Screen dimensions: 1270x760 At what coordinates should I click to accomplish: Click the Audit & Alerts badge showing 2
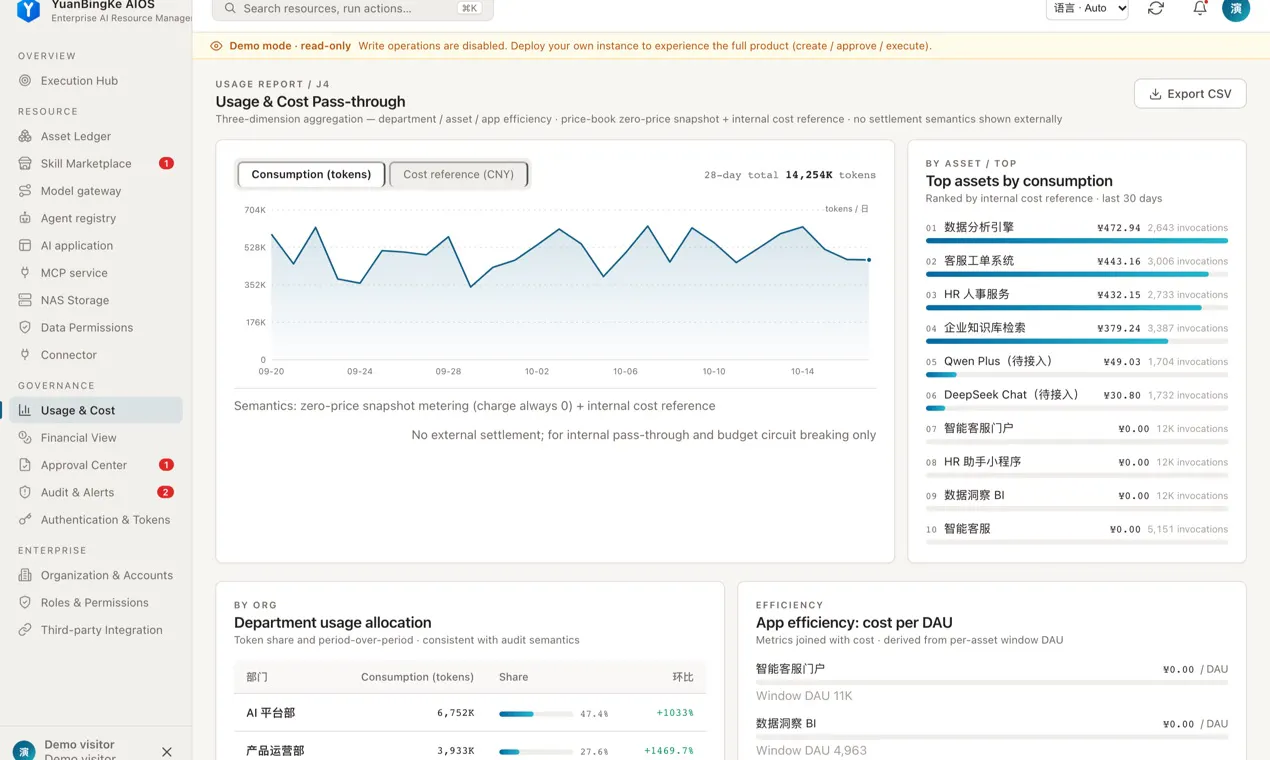point(165,492)
